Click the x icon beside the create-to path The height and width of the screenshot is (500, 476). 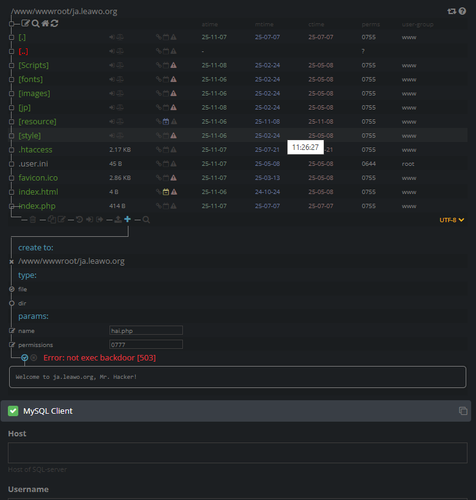(12, 262)
